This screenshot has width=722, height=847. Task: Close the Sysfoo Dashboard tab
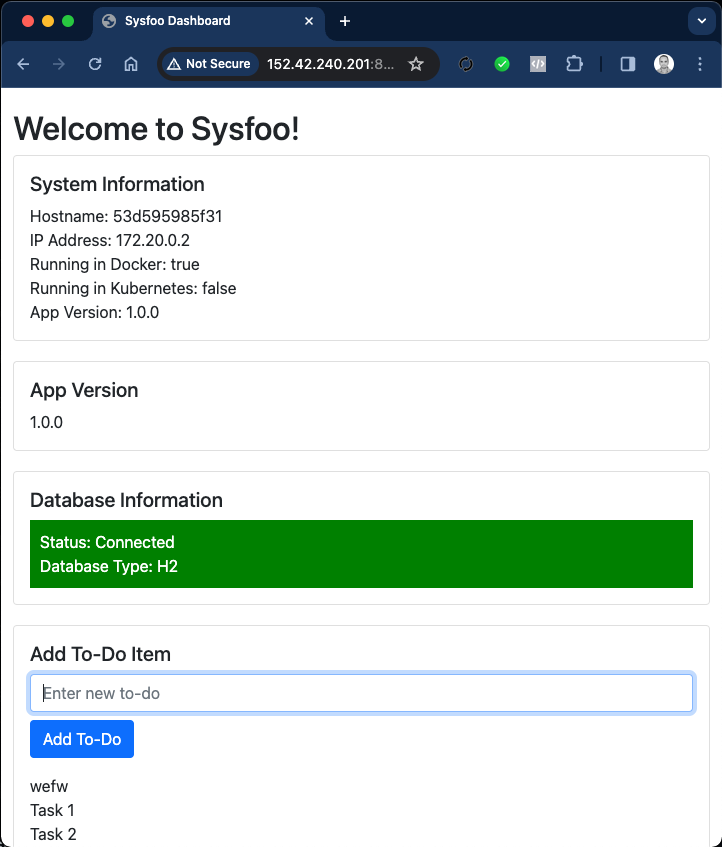pos(309,21)
